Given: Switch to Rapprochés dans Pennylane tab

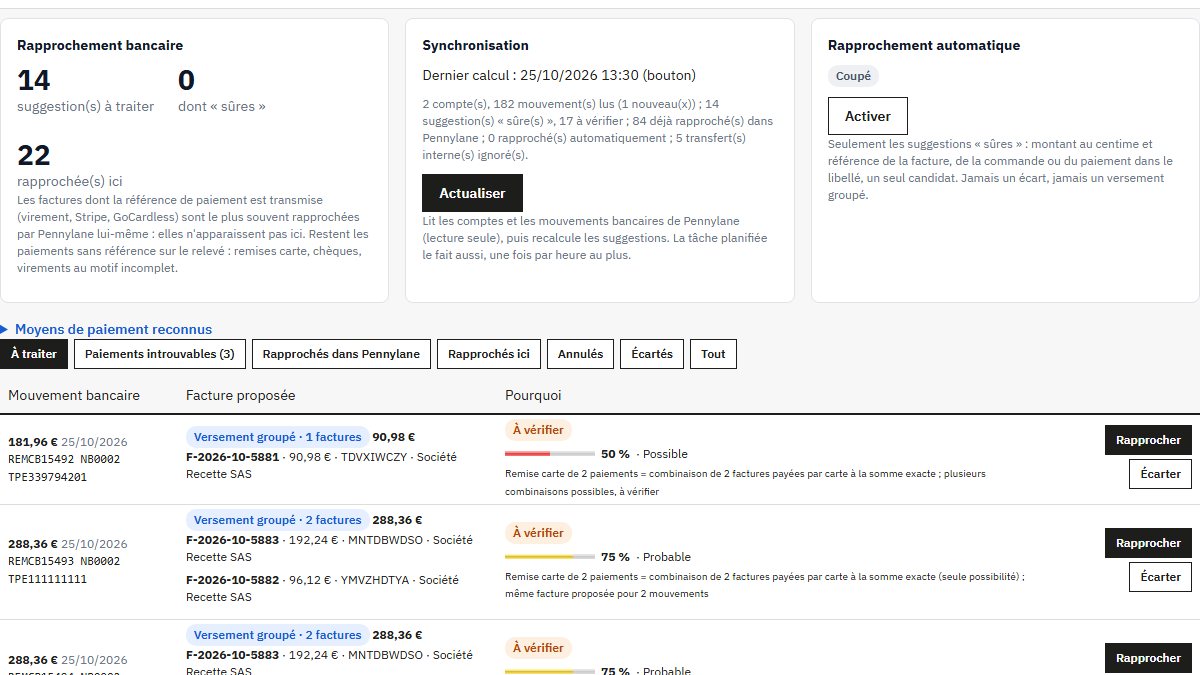Looking at the screenshot, I should 342,354.
